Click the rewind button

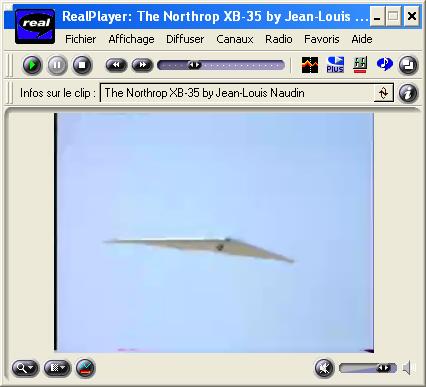coord(116,65)
